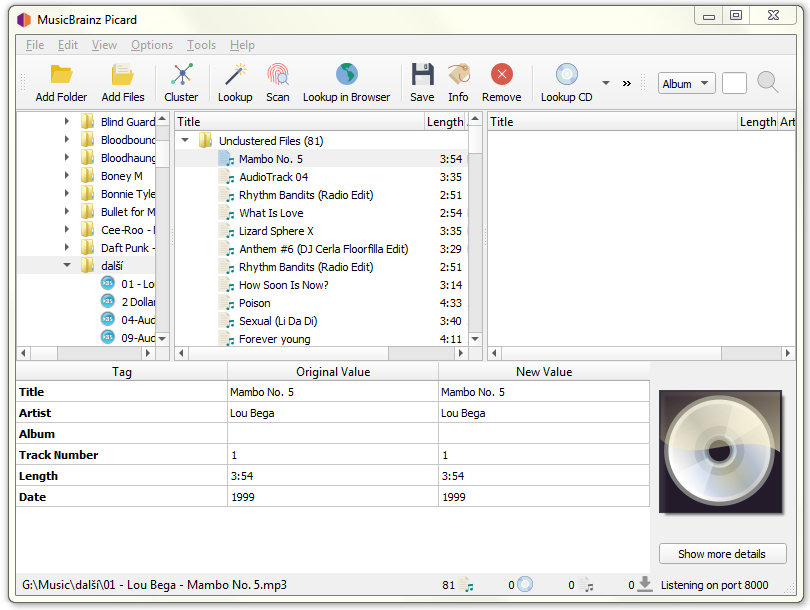This screenshot has width=810, height=610.
Task: Click the MusicBrainz Picard title bar logo
Action: click(x=24, y=20)
